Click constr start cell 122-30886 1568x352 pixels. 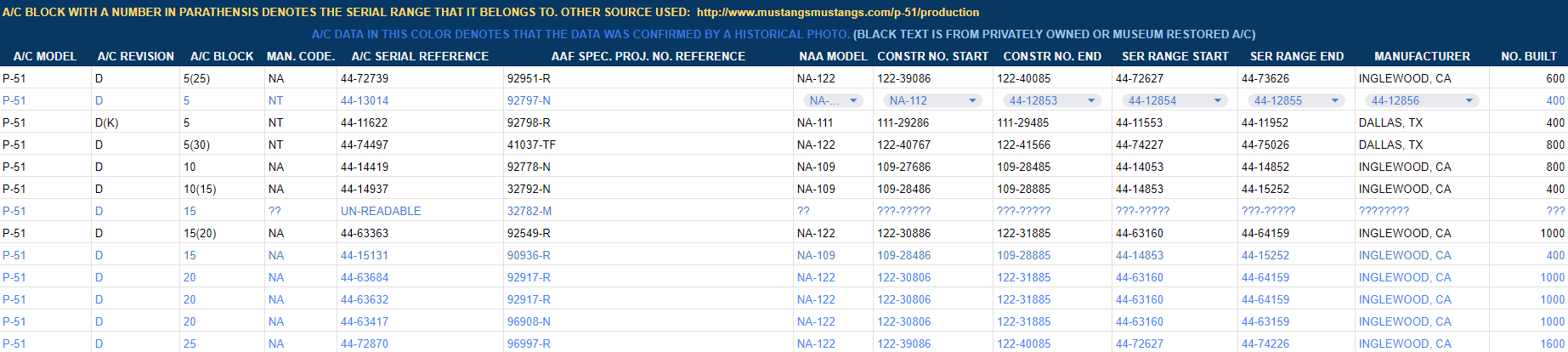pyautogui.click(x=933, y=233)
